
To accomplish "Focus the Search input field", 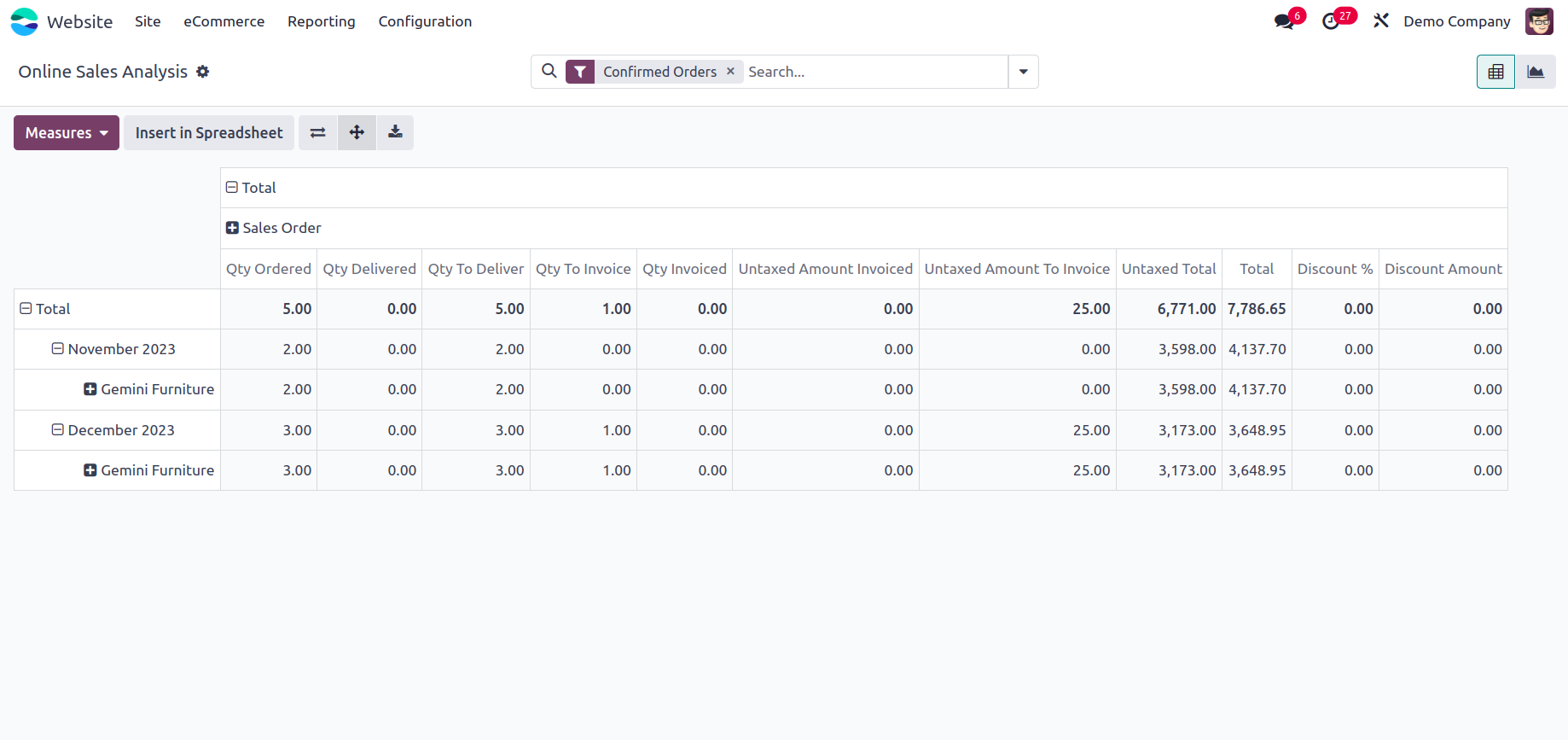I will point(874,72).
